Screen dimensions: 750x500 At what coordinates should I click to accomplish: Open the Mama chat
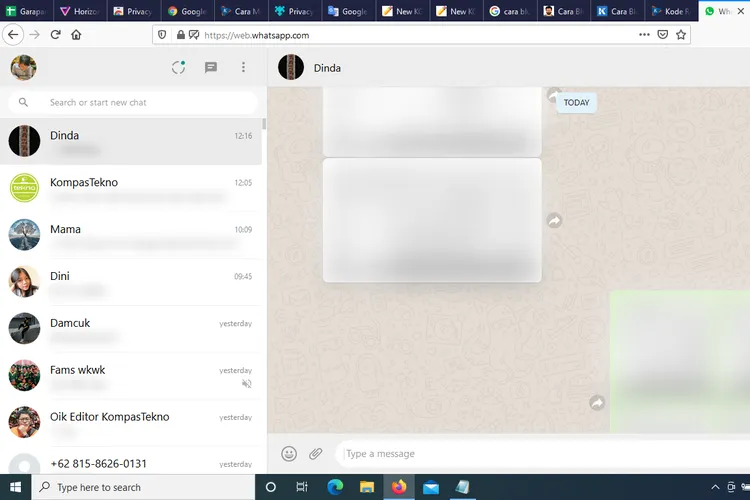click(132, 235)
